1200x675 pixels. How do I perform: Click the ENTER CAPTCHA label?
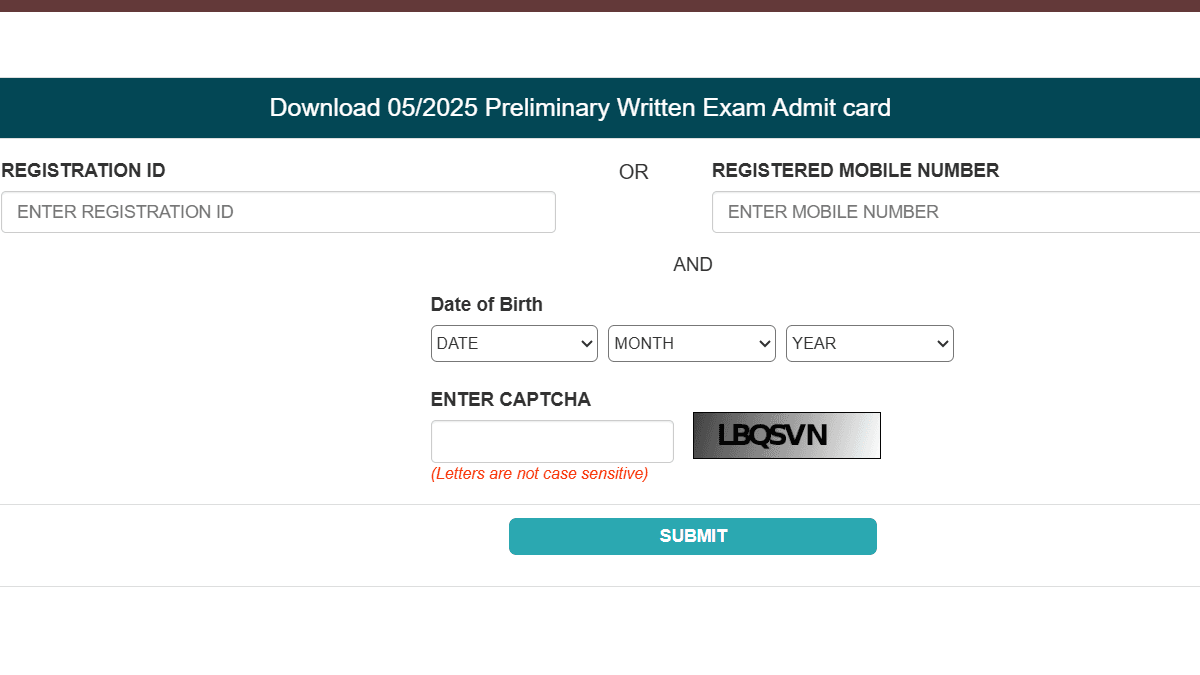pos(510,399)
